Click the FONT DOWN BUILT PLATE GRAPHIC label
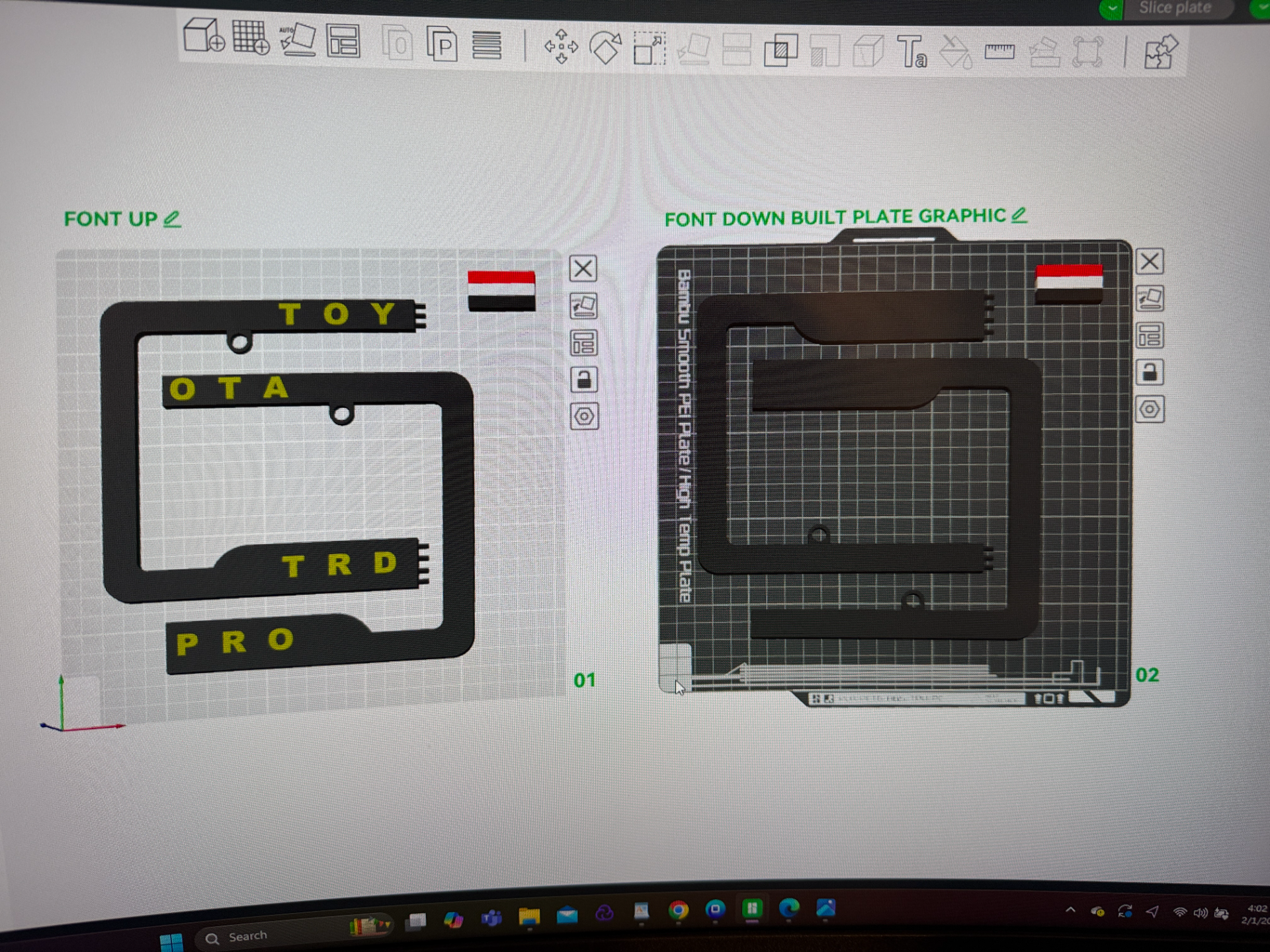Screen dimensions: 1270x952 [835, 218]
